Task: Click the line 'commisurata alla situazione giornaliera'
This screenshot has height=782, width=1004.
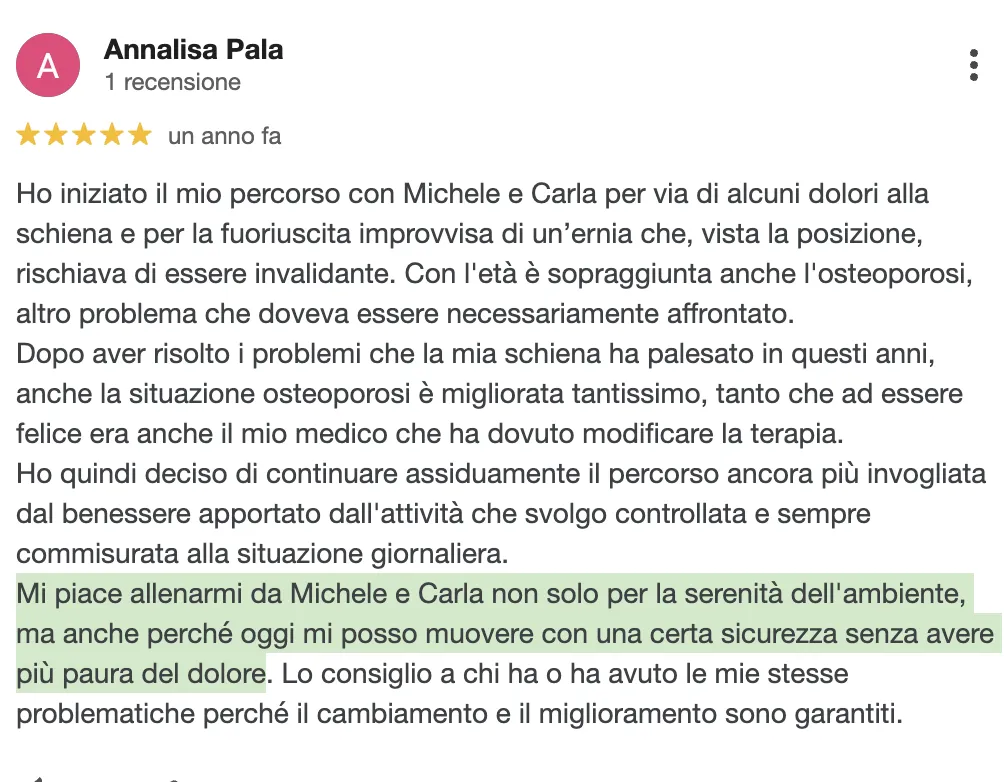Action: tap(262, 554)
